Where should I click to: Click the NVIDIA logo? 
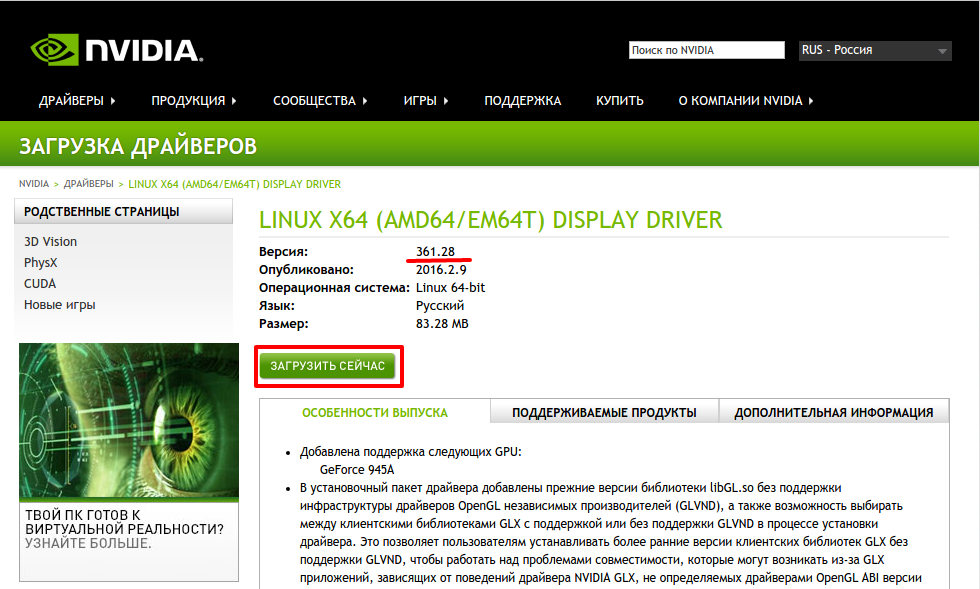pos(115,50)
